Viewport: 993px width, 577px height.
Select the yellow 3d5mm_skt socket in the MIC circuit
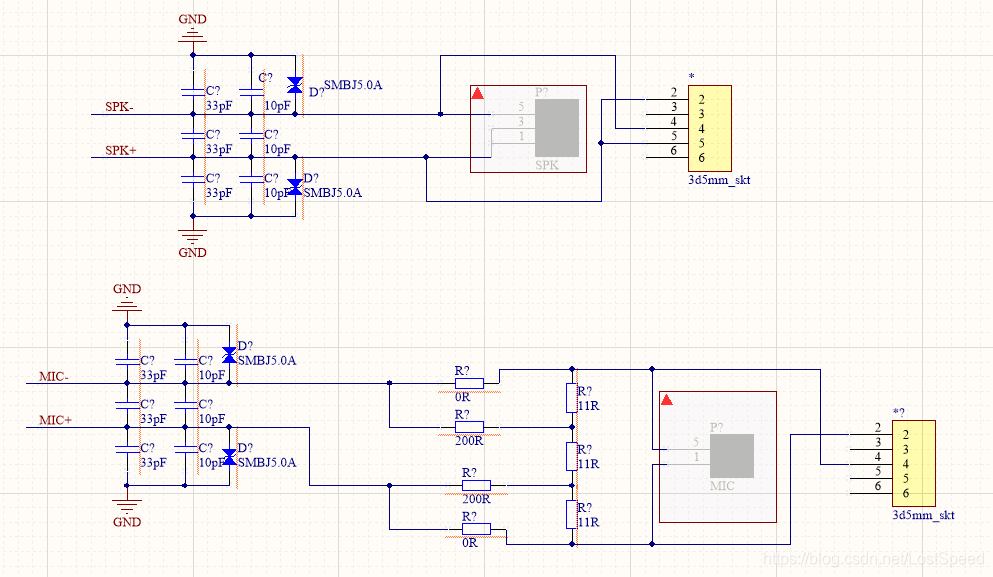pos(914,463)
